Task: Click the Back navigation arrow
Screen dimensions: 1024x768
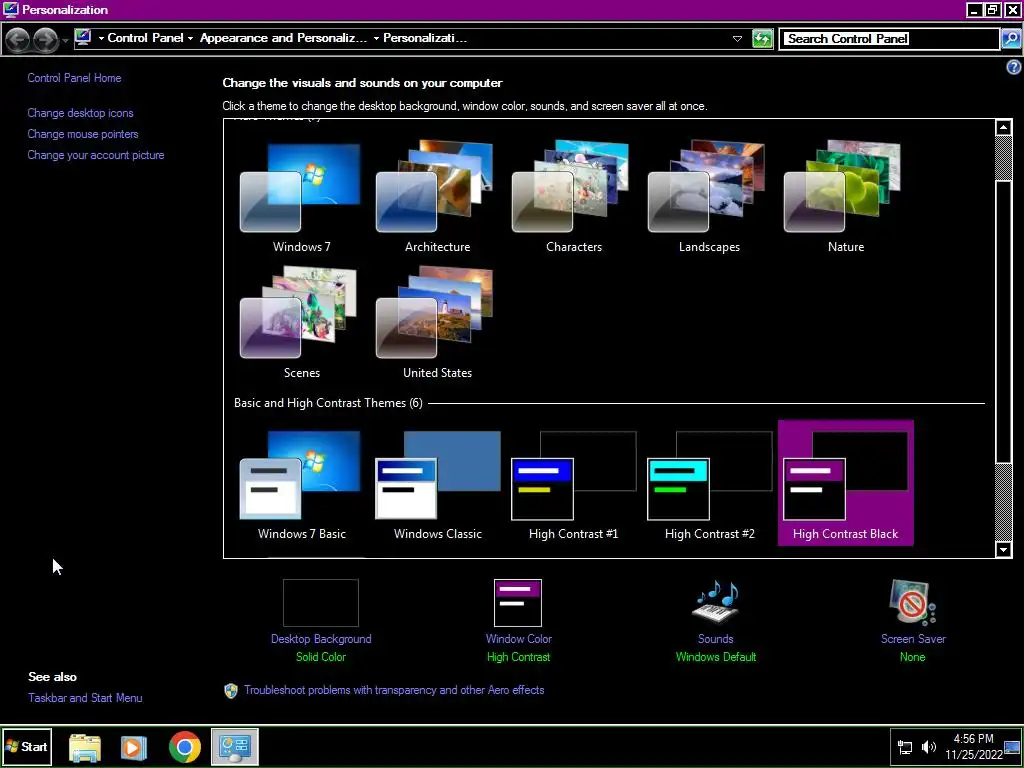Action: coord(18,40)
